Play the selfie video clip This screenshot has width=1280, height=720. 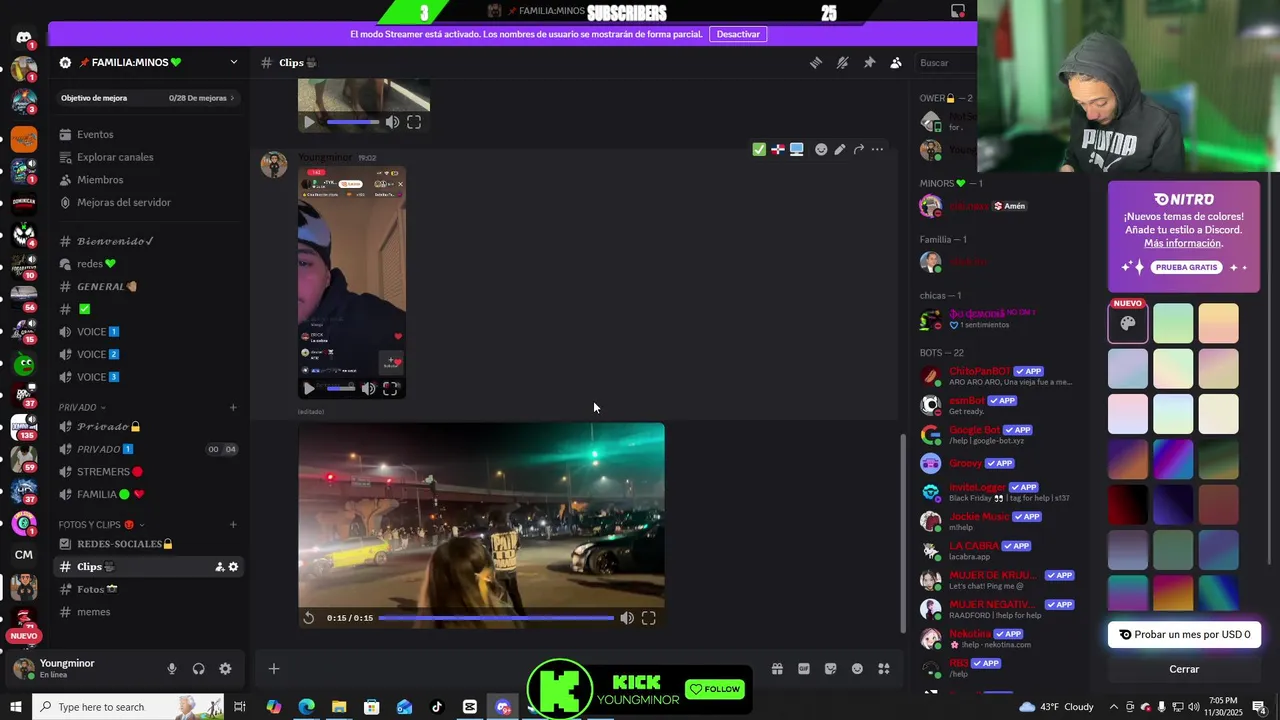click(309, 388)
